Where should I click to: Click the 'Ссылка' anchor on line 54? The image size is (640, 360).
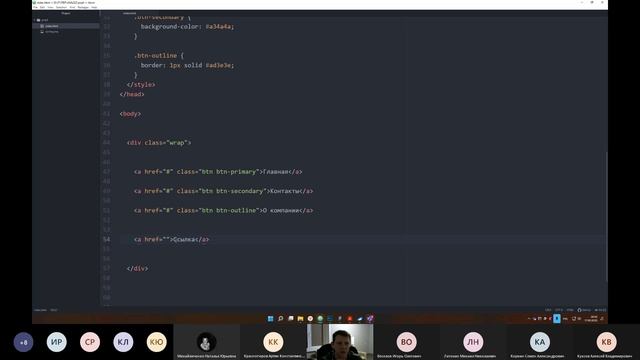pyautogui.click(x=171, y=240)
